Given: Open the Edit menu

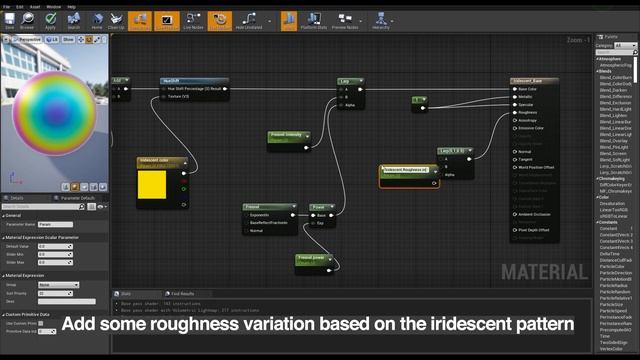Looking at the screenshot, I should coord(20,7).
